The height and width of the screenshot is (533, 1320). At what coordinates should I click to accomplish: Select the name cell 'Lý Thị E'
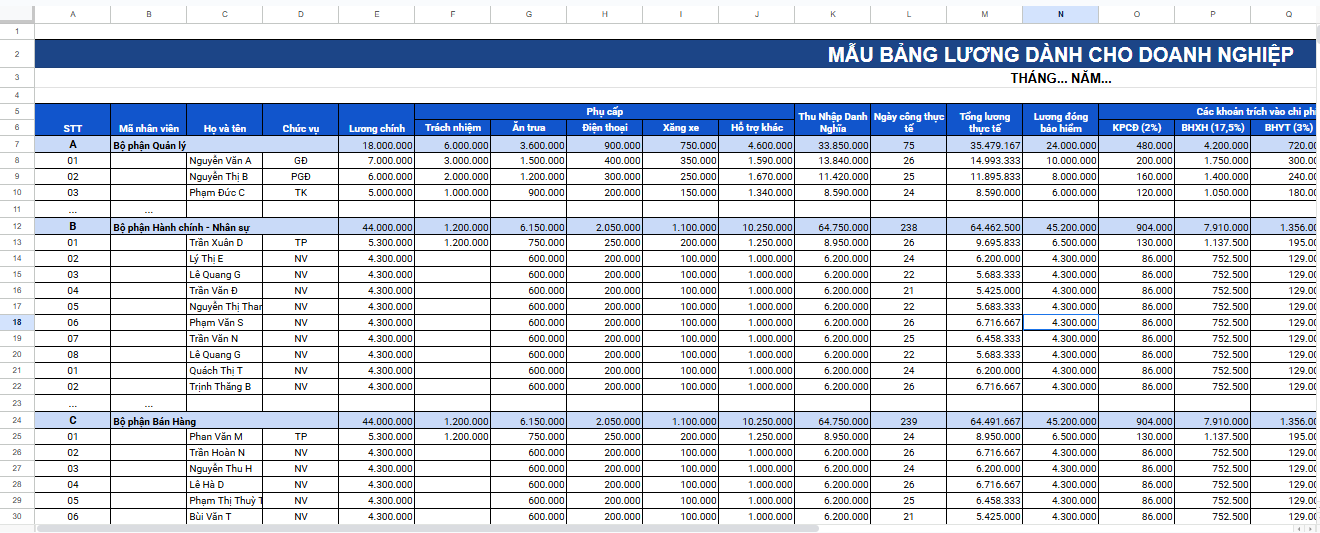(224, 259)
